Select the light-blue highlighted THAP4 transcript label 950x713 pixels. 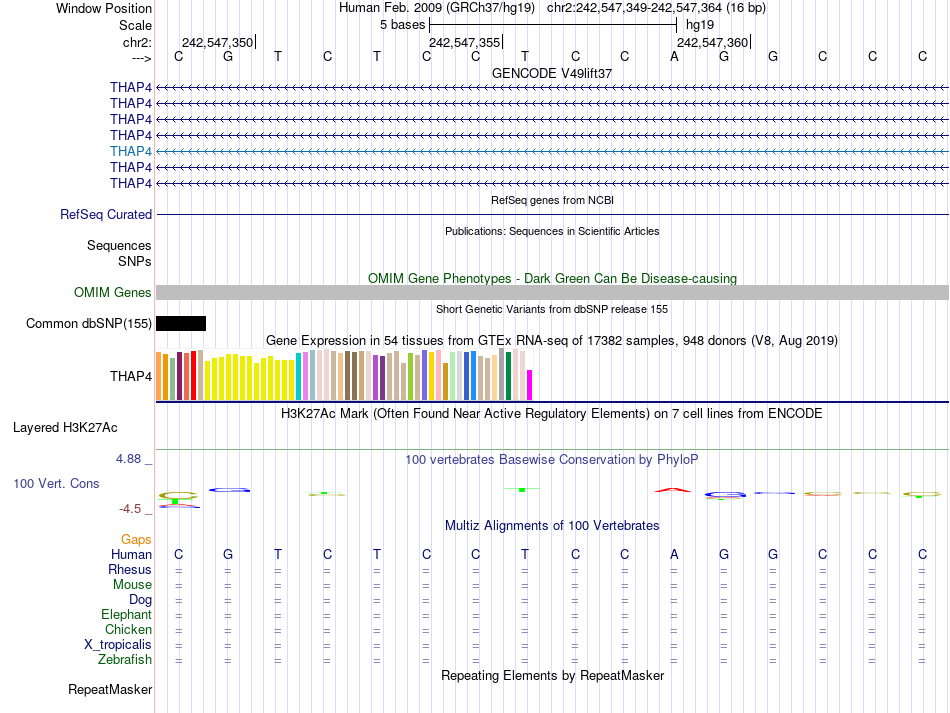click(x=131, y=151)
